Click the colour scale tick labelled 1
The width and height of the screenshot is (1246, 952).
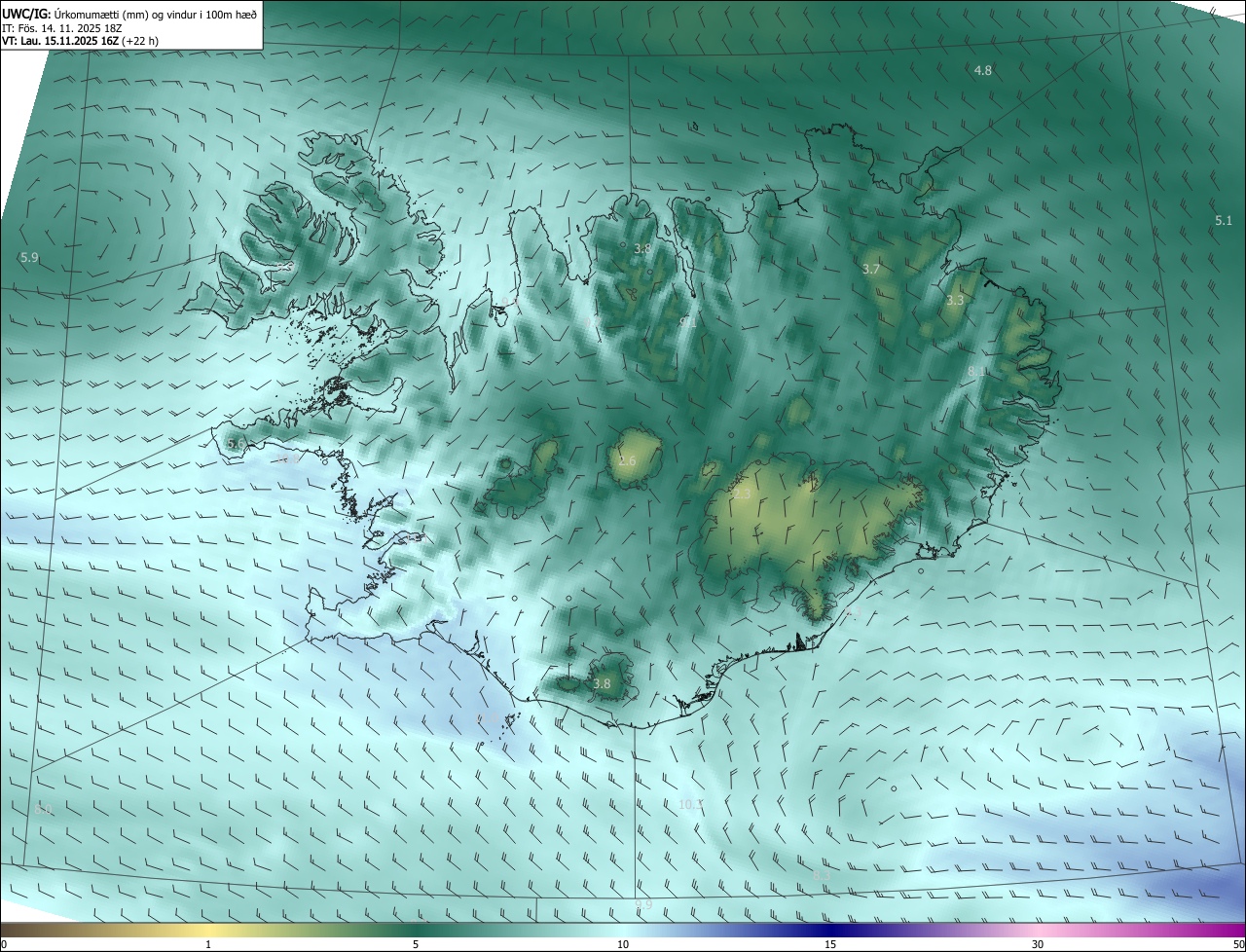point(208,945)
